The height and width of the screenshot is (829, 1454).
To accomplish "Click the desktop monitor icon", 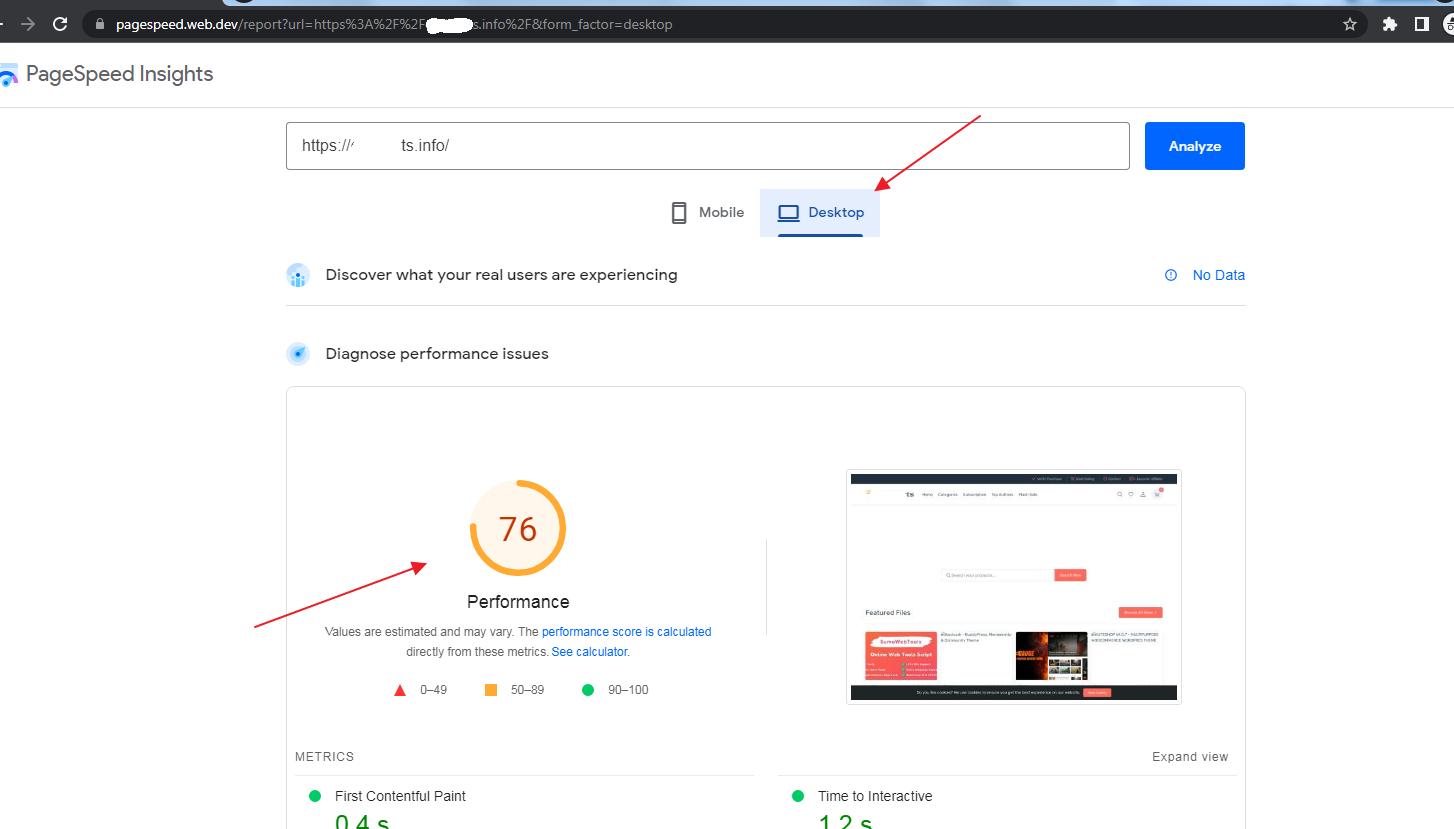I will 789,213.
